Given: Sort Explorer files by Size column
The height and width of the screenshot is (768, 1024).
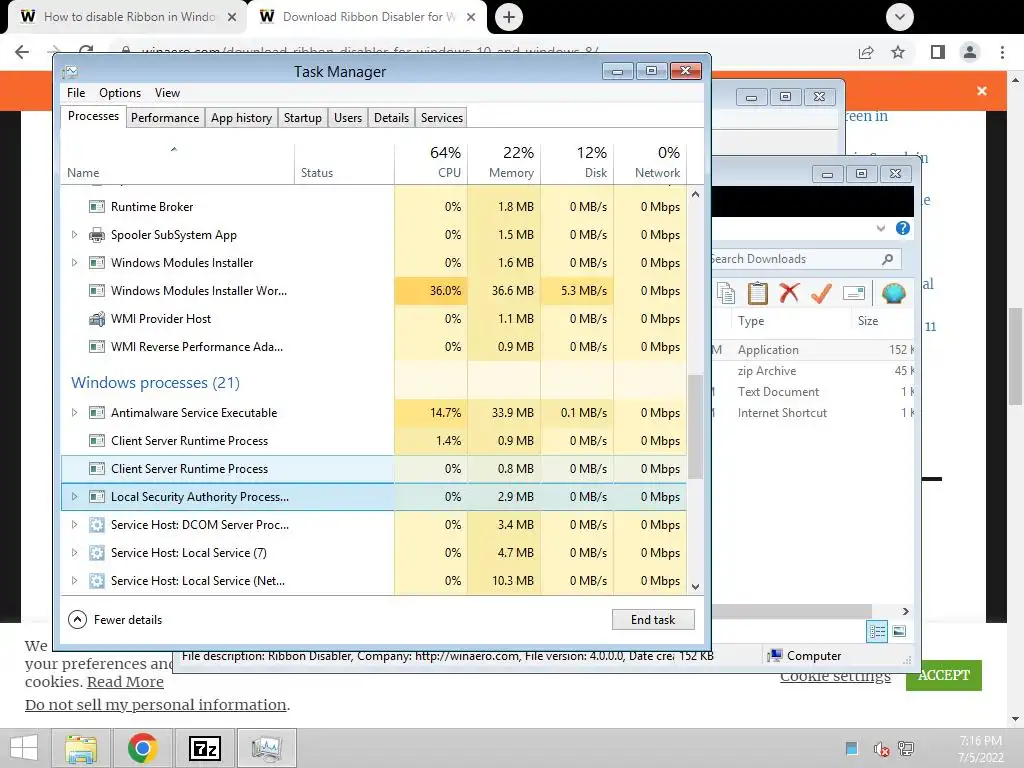Looking at the screenshot, I should pos(882,321).
